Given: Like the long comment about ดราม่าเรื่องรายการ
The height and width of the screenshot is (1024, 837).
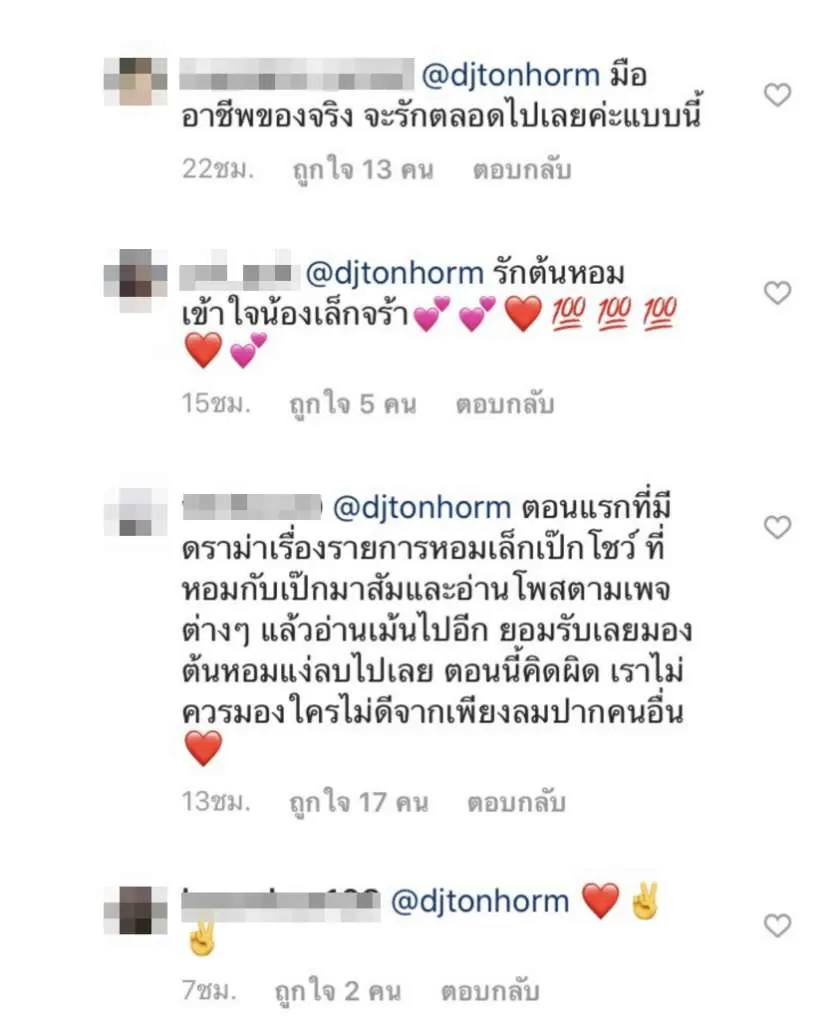Looking at the screenshot, I should tap(777, 527).
